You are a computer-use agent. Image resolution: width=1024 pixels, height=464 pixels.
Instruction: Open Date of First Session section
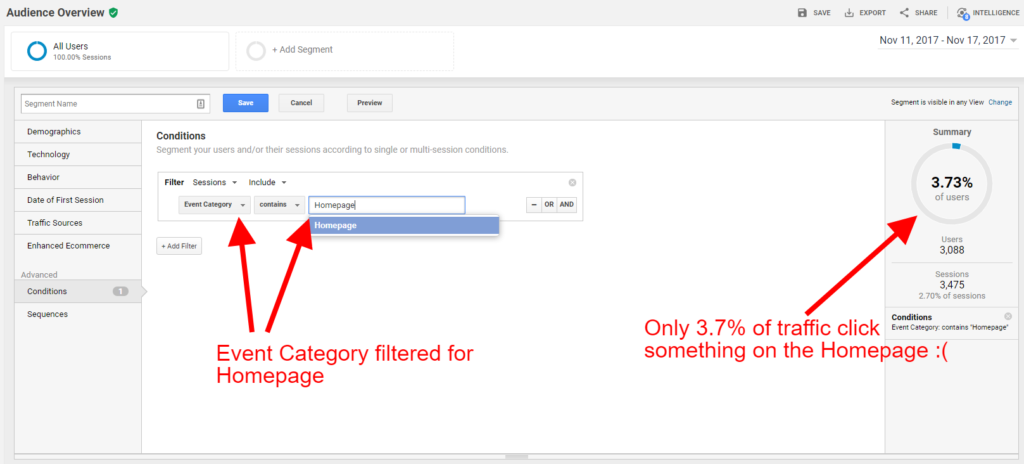[78, 200]
